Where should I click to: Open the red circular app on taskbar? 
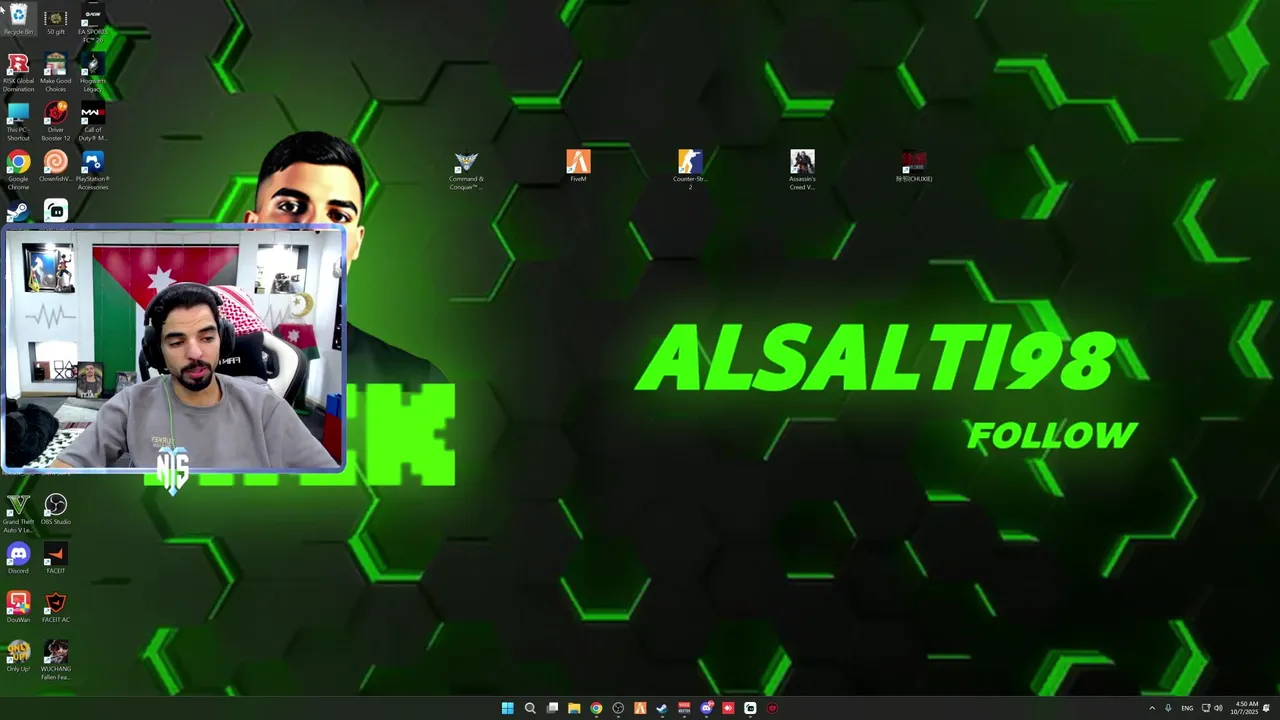(772, 708)
